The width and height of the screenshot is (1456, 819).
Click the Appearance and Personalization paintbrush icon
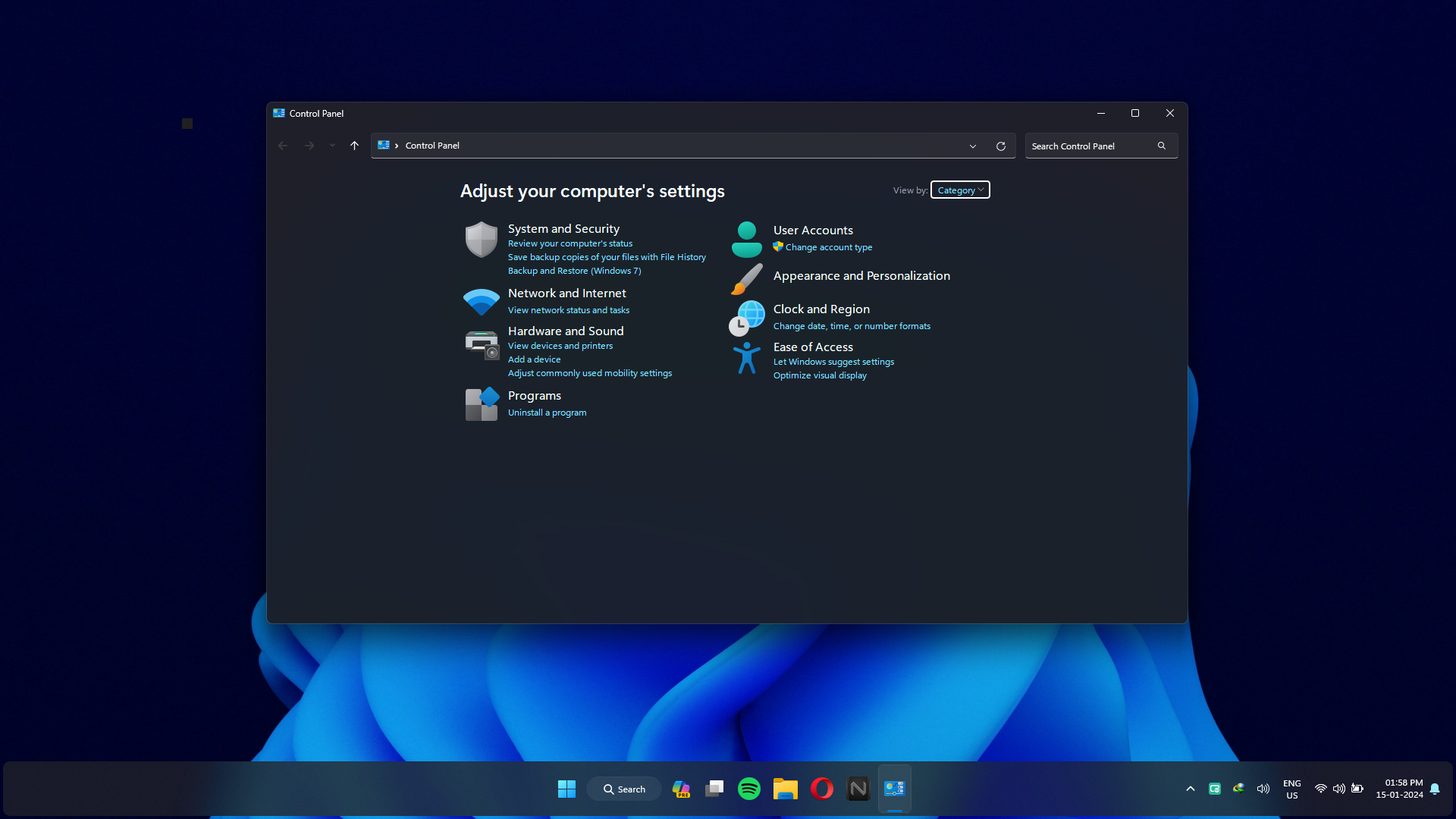coord(746,278)
